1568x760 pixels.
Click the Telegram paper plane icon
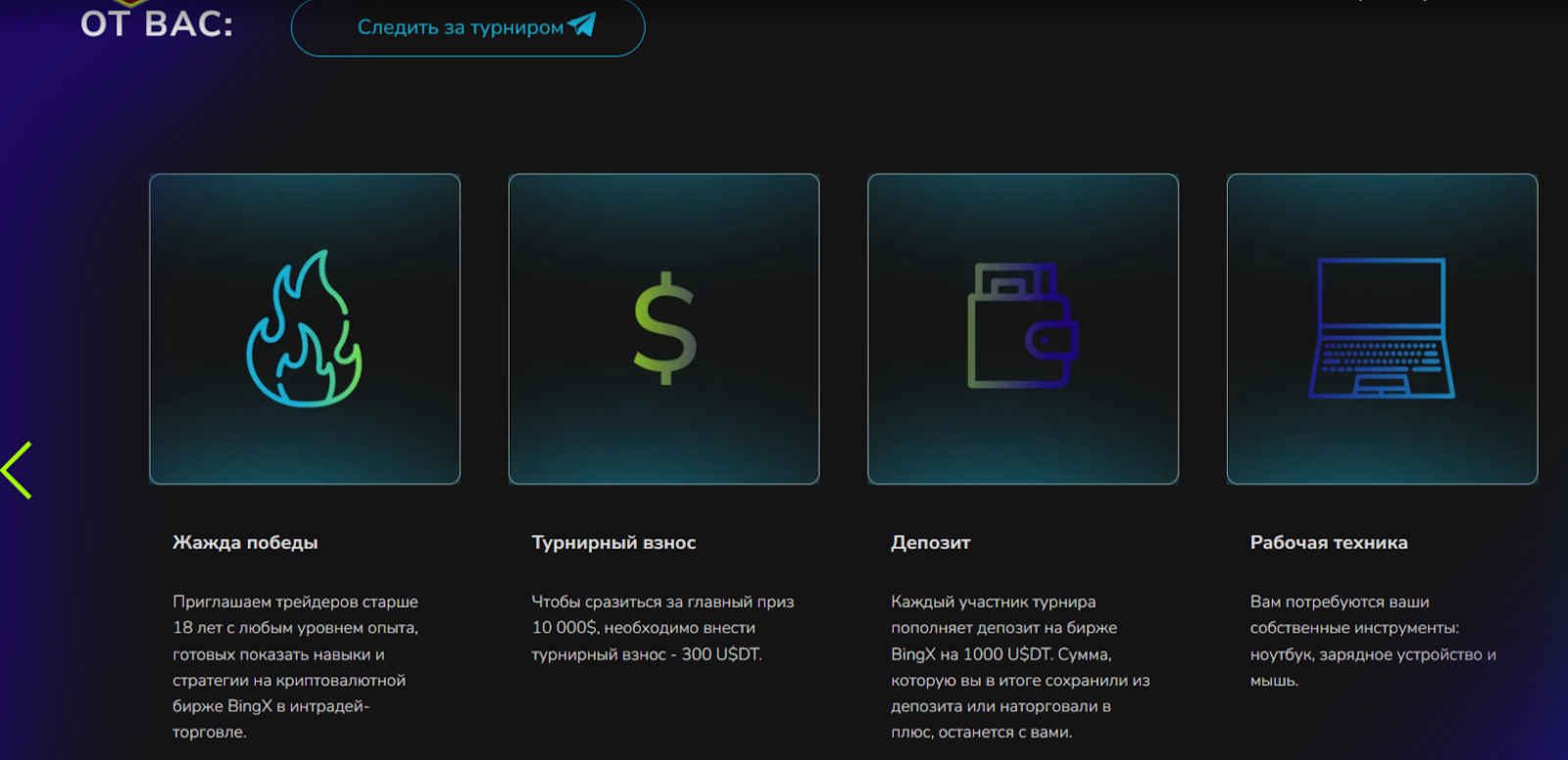pos(582,24)
